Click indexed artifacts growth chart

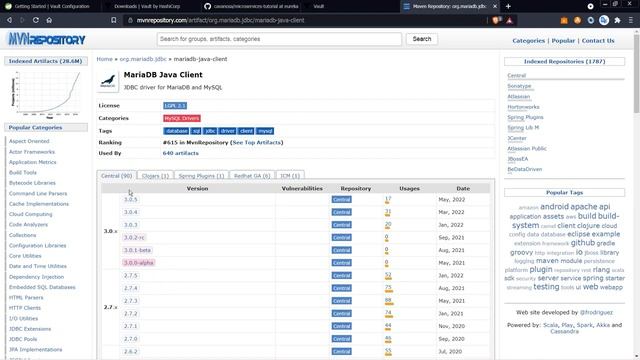pos(46,95)
